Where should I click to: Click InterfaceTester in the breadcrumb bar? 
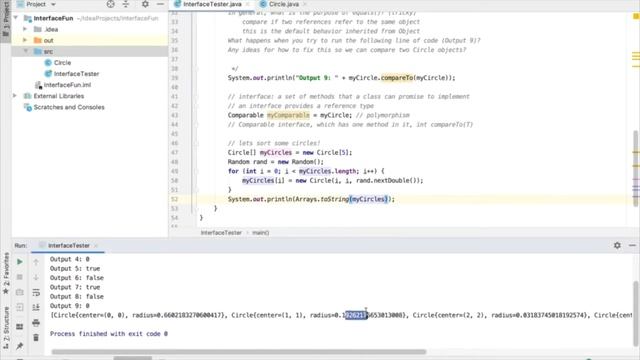221,233
